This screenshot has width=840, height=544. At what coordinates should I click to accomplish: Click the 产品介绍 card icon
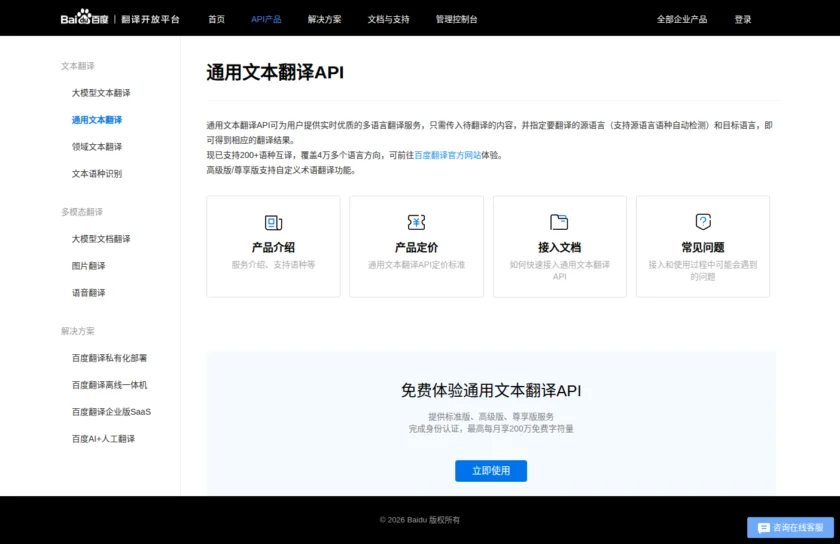273,222
